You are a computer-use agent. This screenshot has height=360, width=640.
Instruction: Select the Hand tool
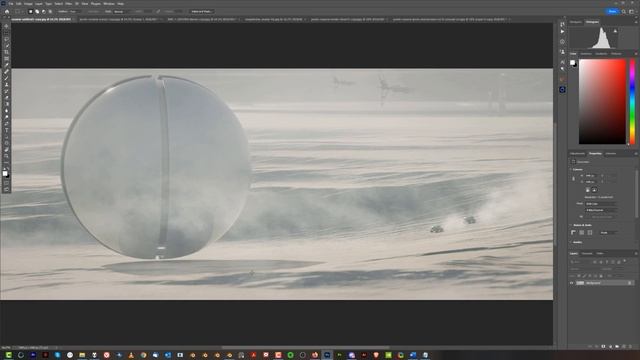(x=6, y=150)
